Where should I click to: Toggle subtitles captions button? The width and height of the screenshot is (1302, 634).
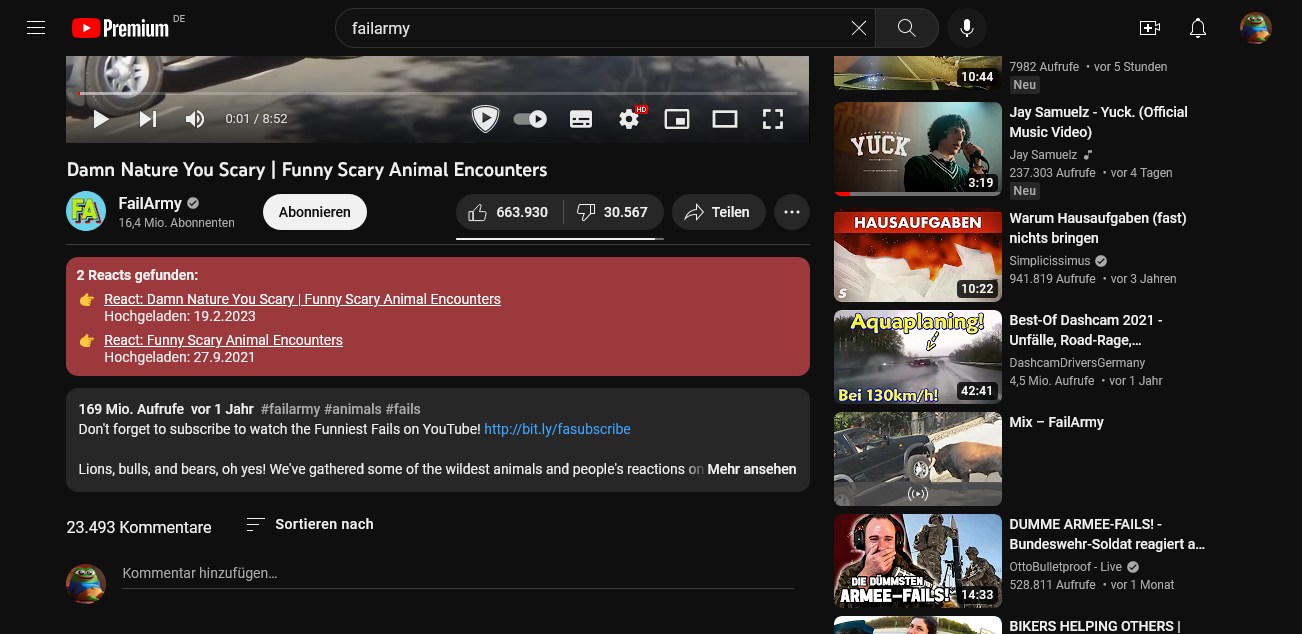pos(581,119)
